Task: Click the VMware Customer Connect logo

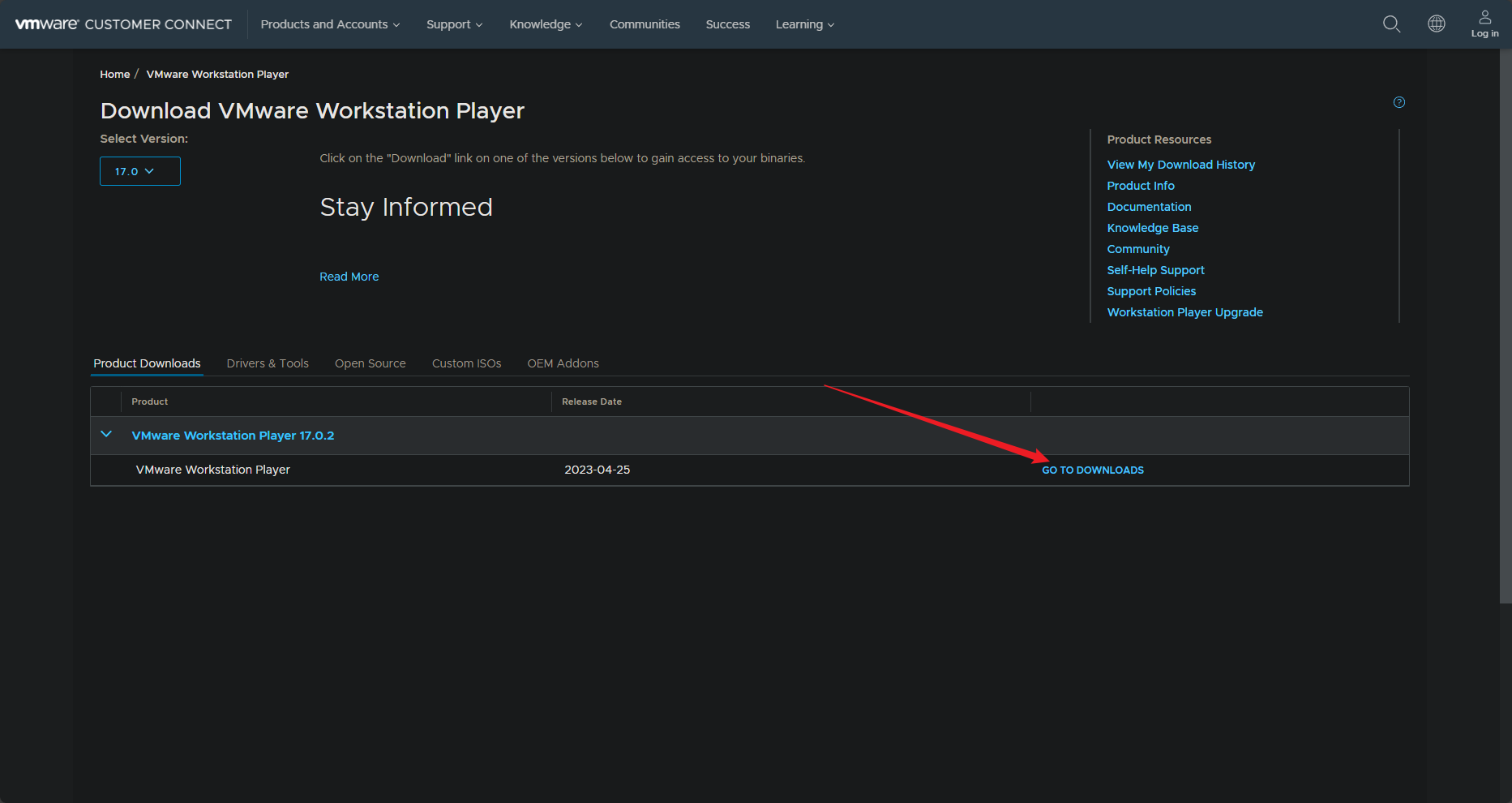Action: coord(123,24)
